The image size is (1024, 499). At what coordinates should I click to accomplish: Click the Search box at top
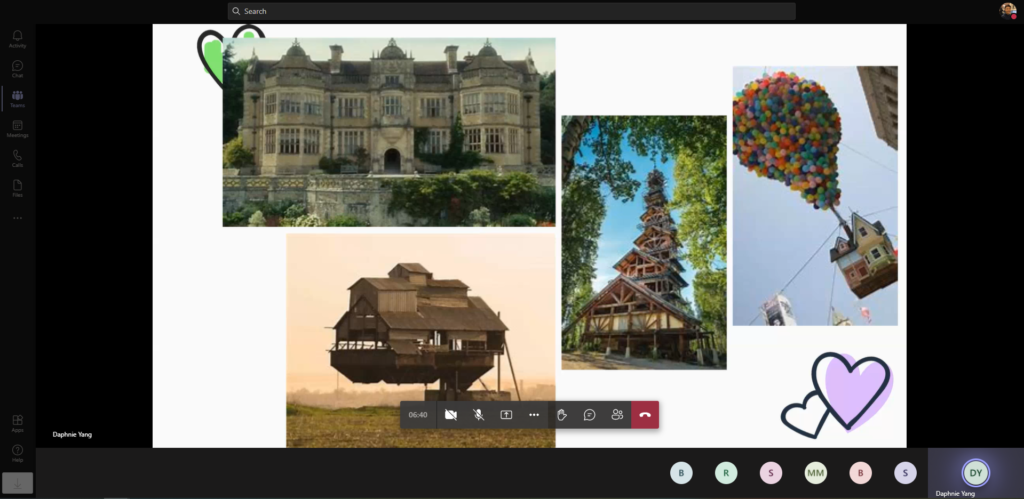click(x=511, y=11)
